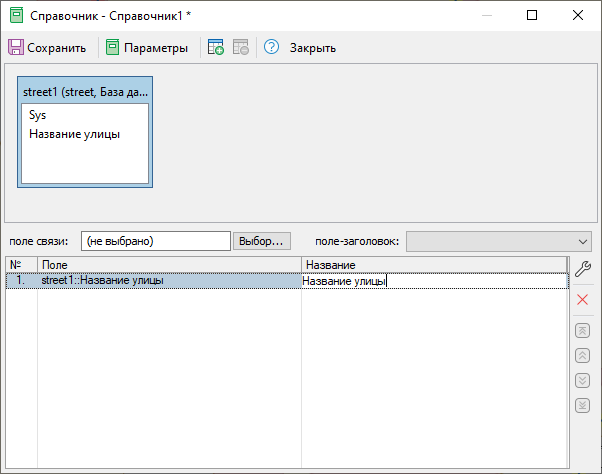Expand the поле-заголовок dropdown
602x474 pixels.
click(x=583, y=241)
